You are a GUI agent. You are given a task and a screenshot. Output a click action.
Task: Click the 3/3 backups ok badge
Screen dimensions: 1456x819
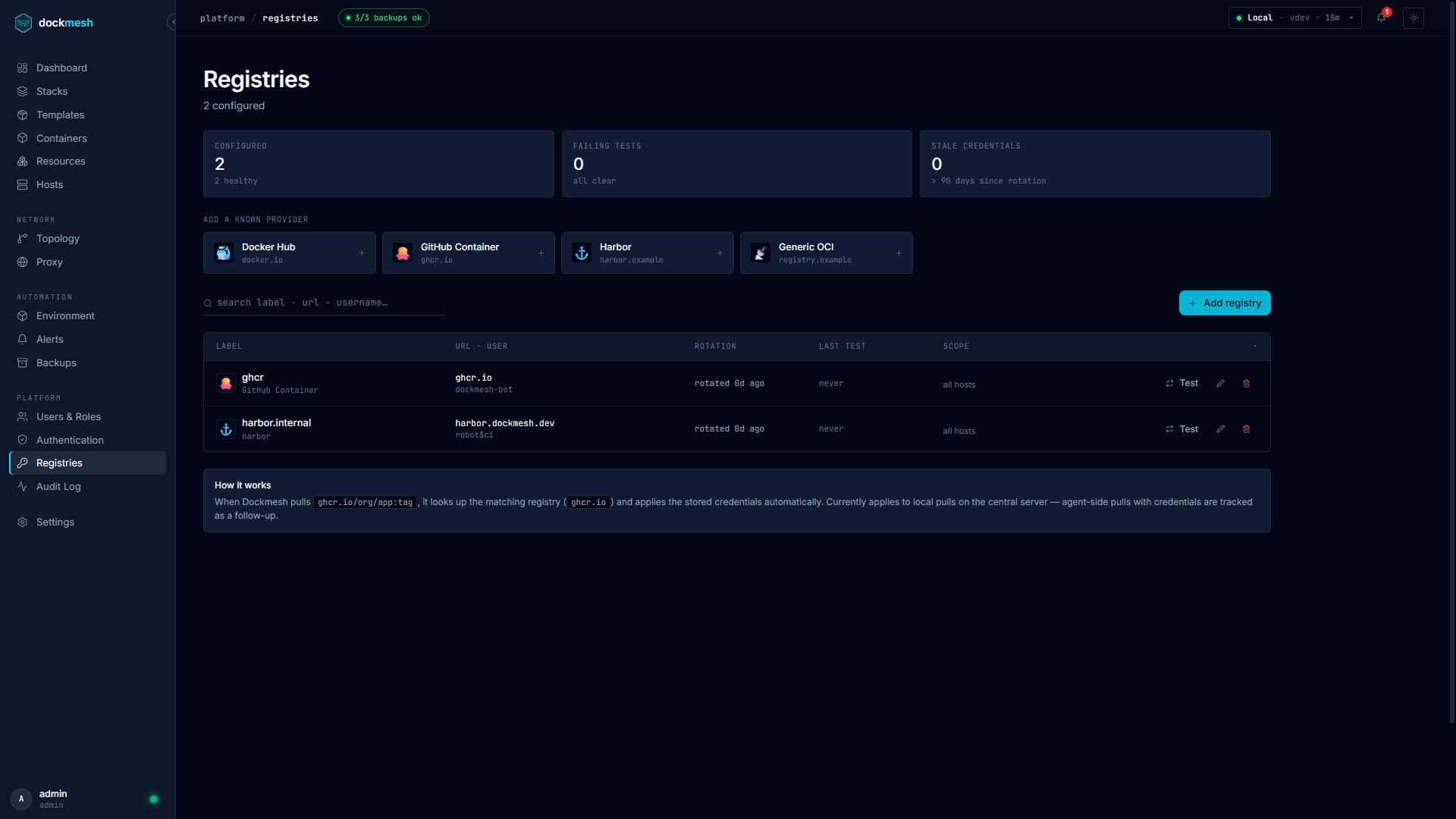point(384,18)
